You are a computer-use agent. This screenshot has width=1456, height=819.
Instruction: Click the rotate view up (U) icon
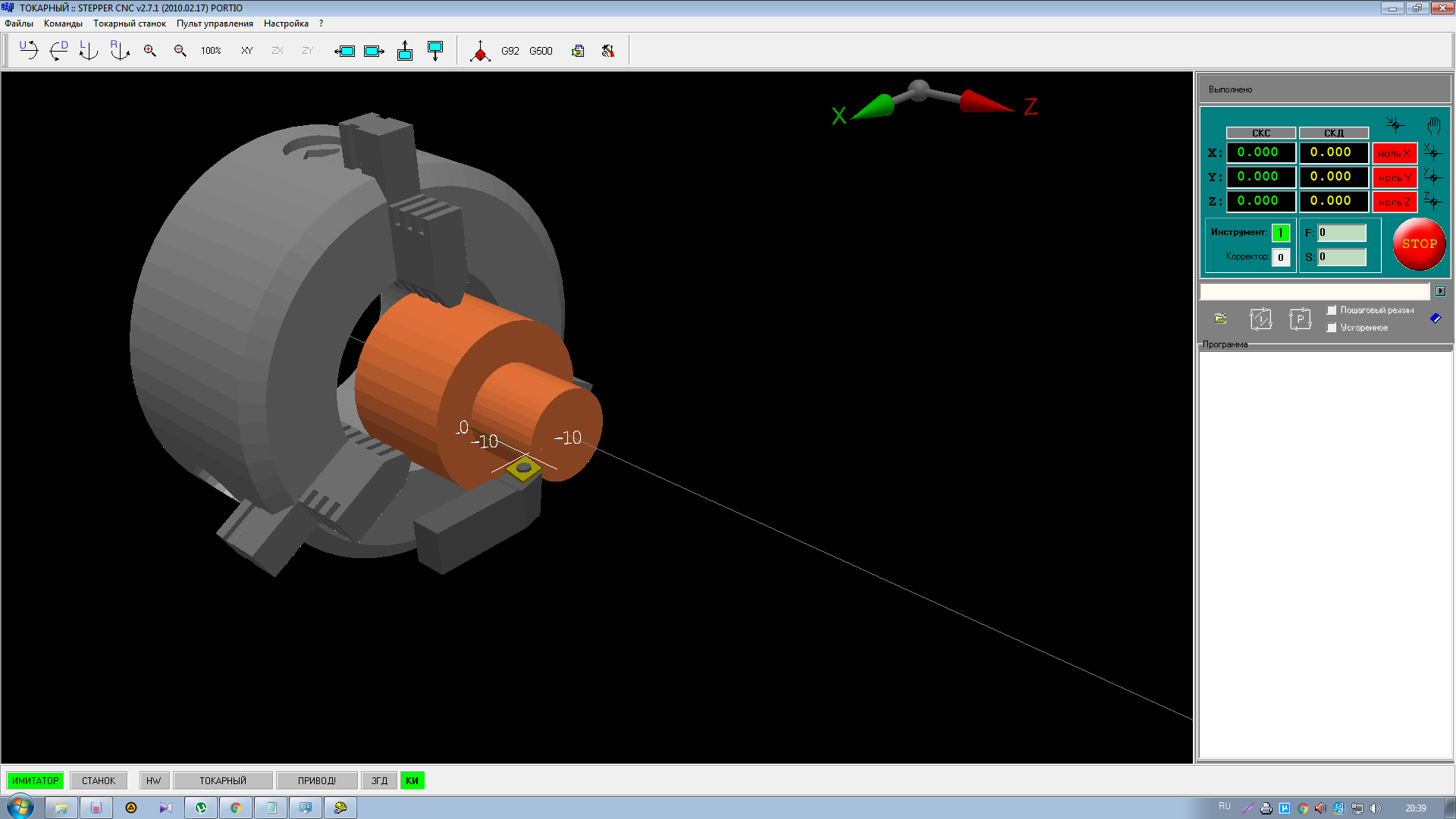pyautogui.click(x=28, y=51)
